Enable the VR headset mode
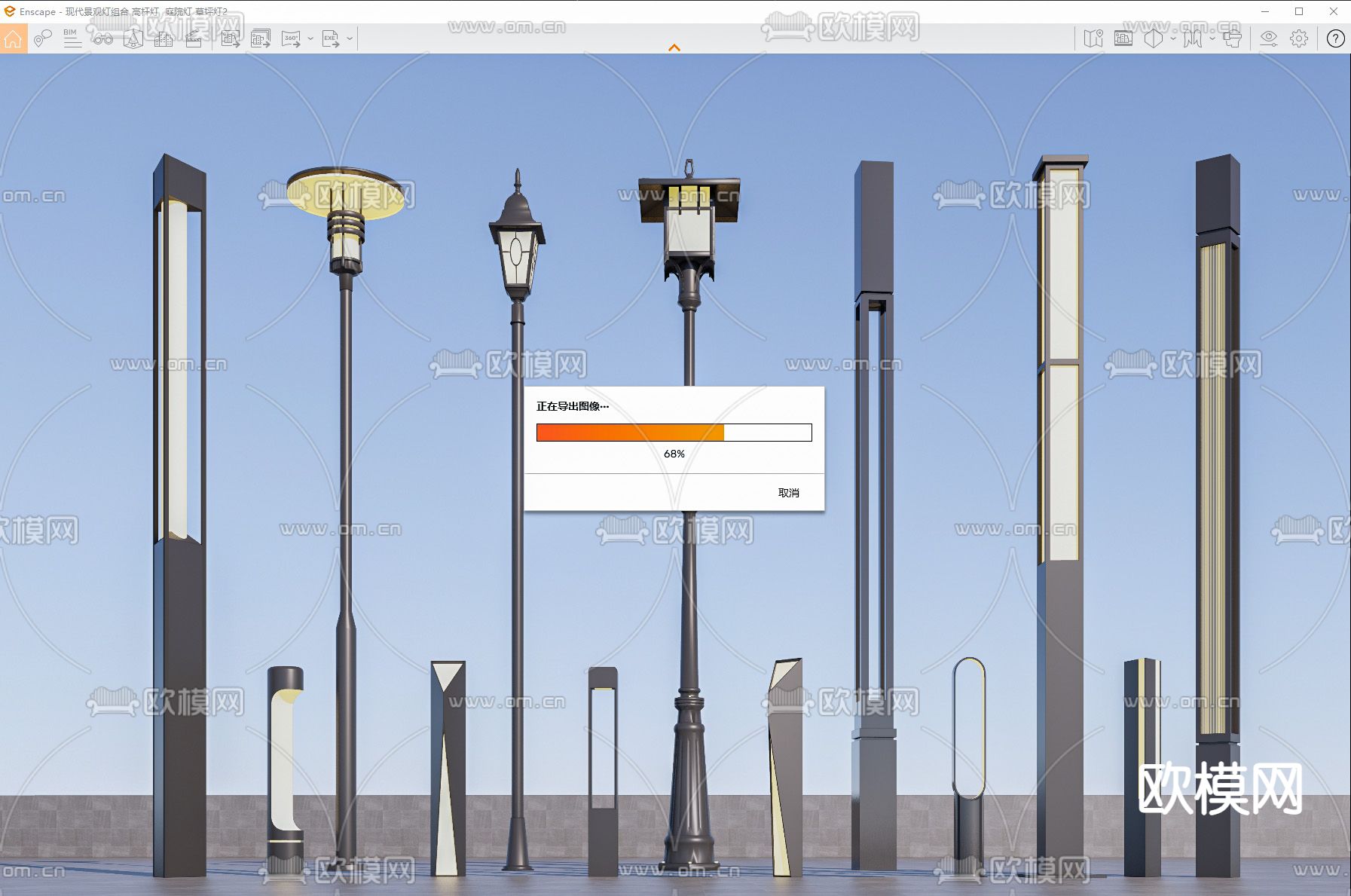This screenshot has height=896, width=1351. (1232, 38)
